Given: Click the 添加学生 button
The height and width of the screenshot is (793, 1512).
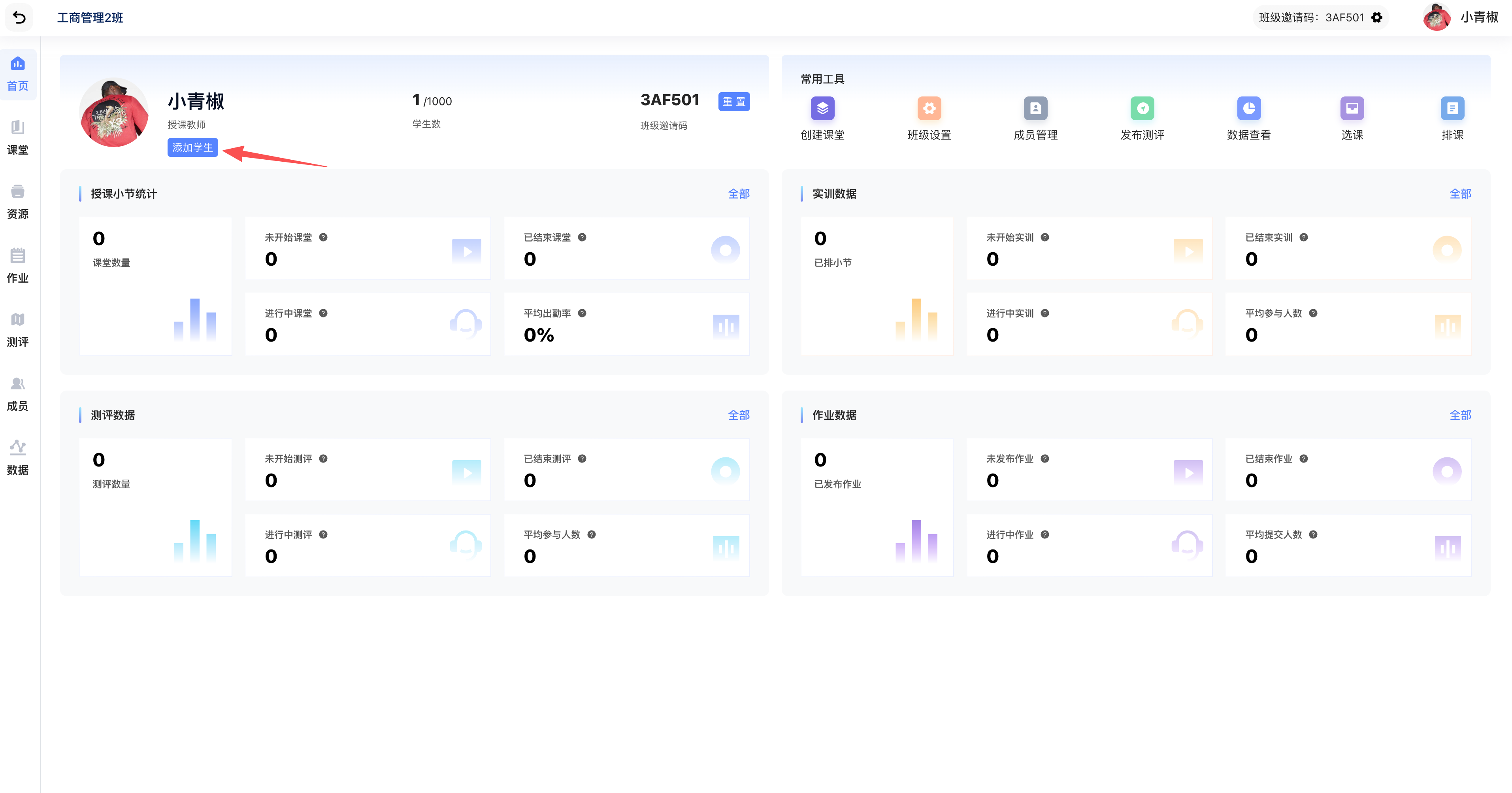Looking at the screenshot, I should pyautogui.click(x=192, y=147).
